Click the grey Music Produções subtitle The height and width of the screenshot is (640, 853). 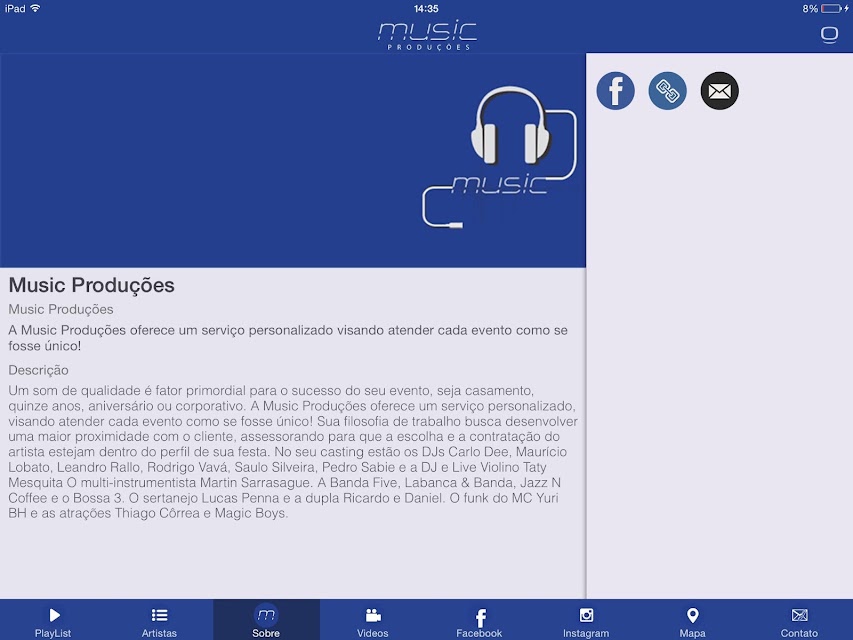point(61,309)
